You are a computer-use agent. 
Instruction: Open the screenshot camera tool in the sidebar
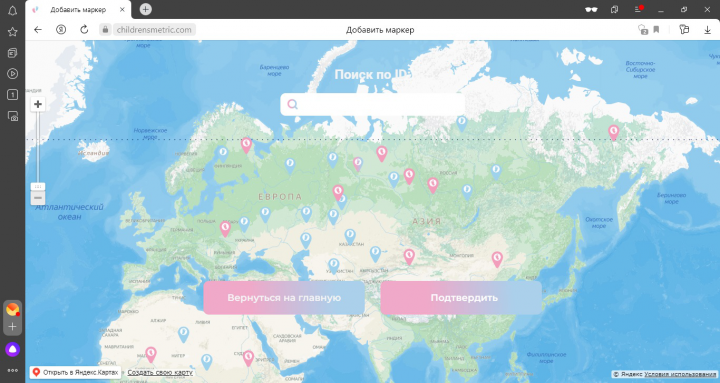pos(13,116)
